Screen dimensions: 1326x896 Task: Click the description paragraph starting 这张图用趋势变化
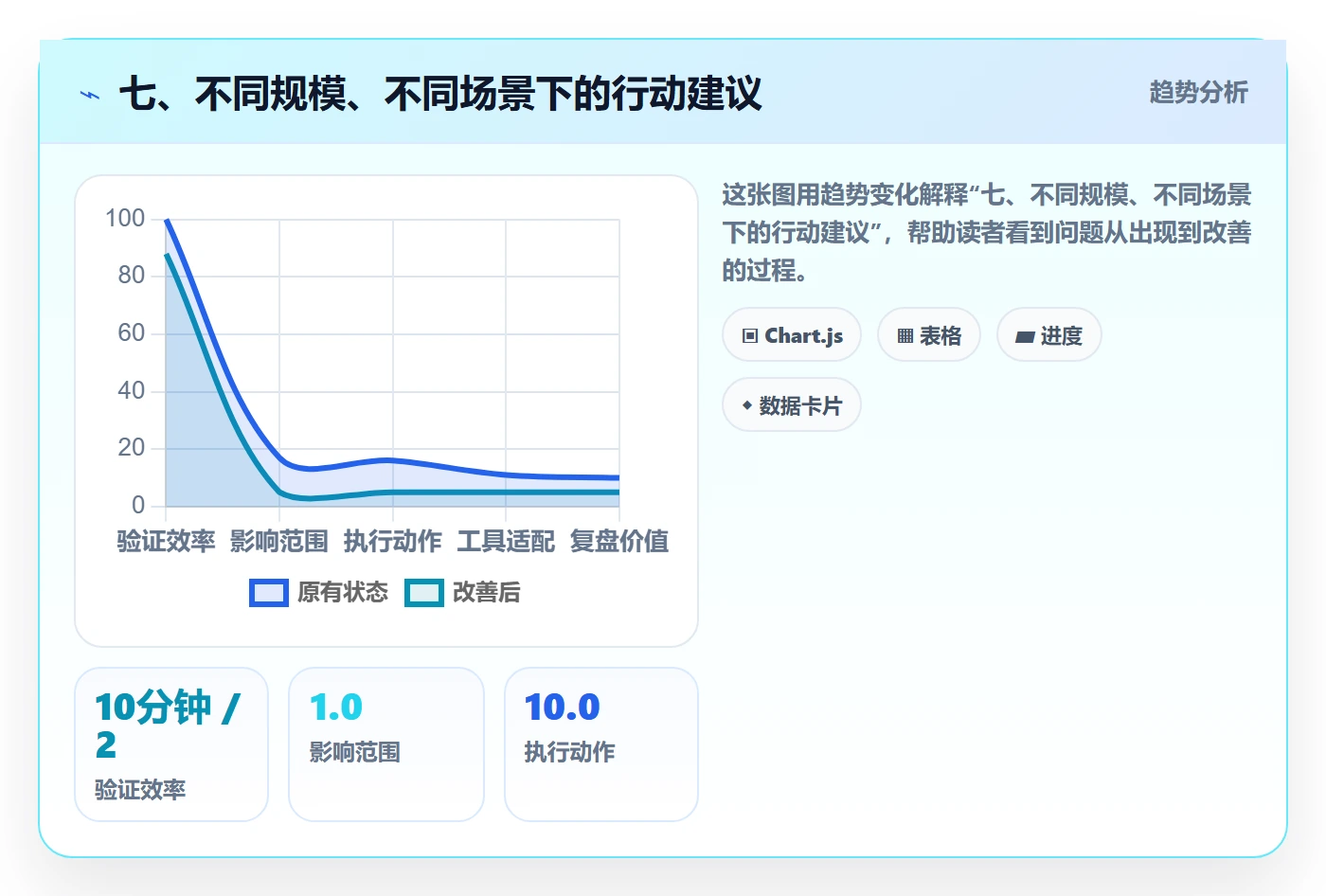coord(987,233)
